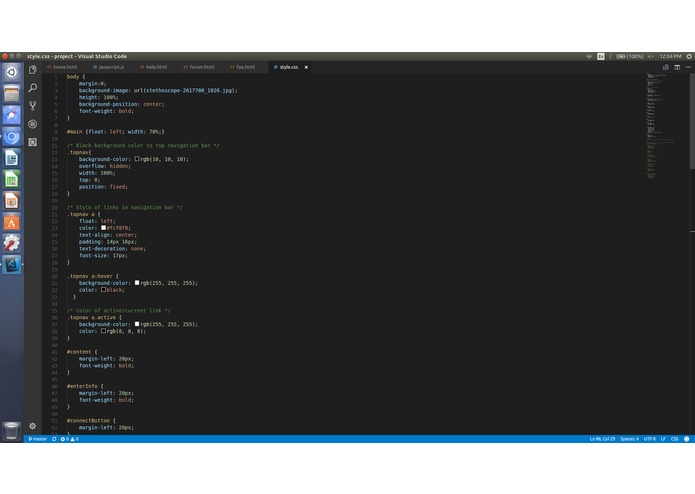The width and height of the screenshot is (695, 494).
Task: Click the rgb(0, 0, 0) swatch on line 38
Action: pyautogui.click(x=103, y=331)
